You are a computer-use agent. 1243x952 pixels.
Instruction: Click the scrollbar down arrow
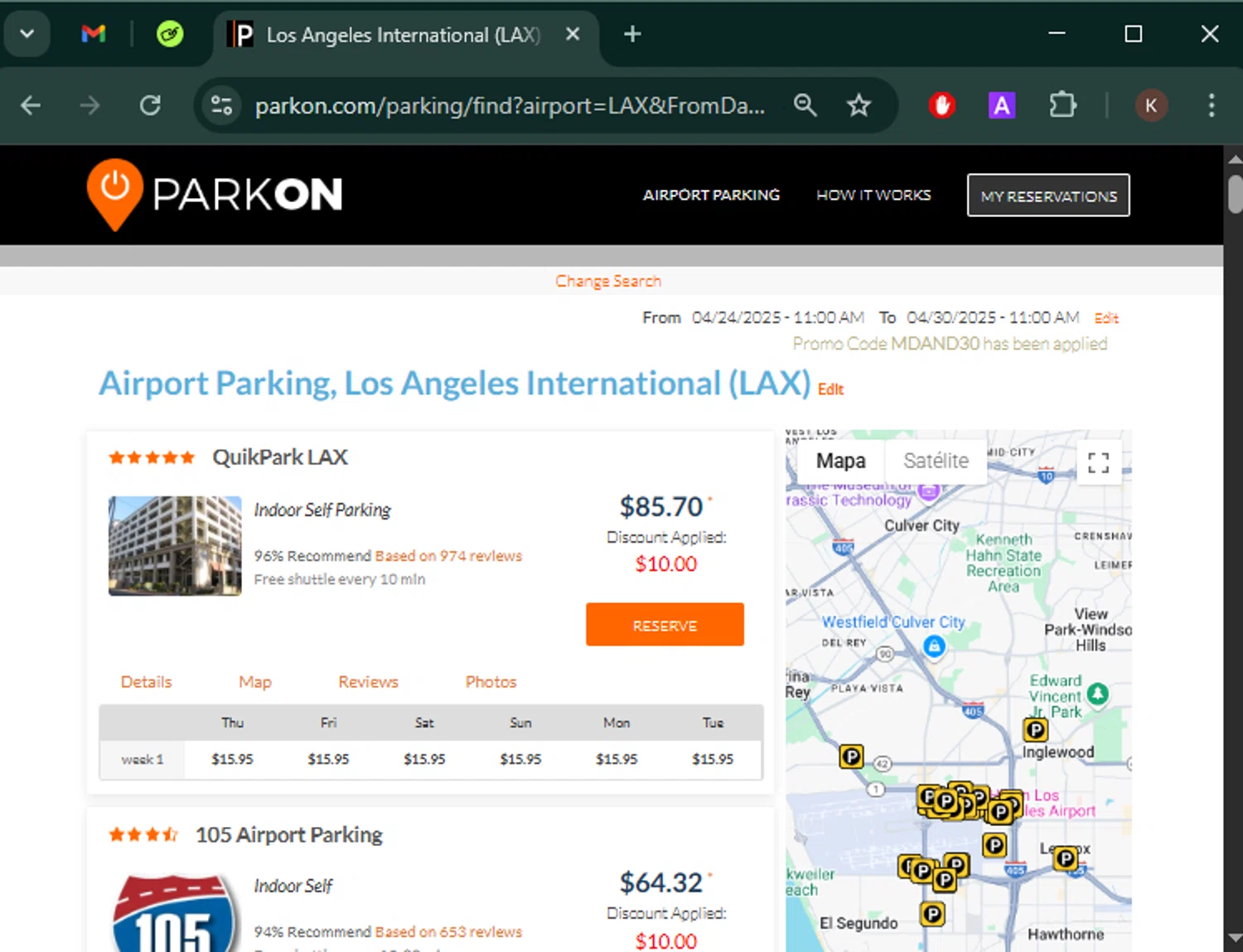tap(1235, 938)
